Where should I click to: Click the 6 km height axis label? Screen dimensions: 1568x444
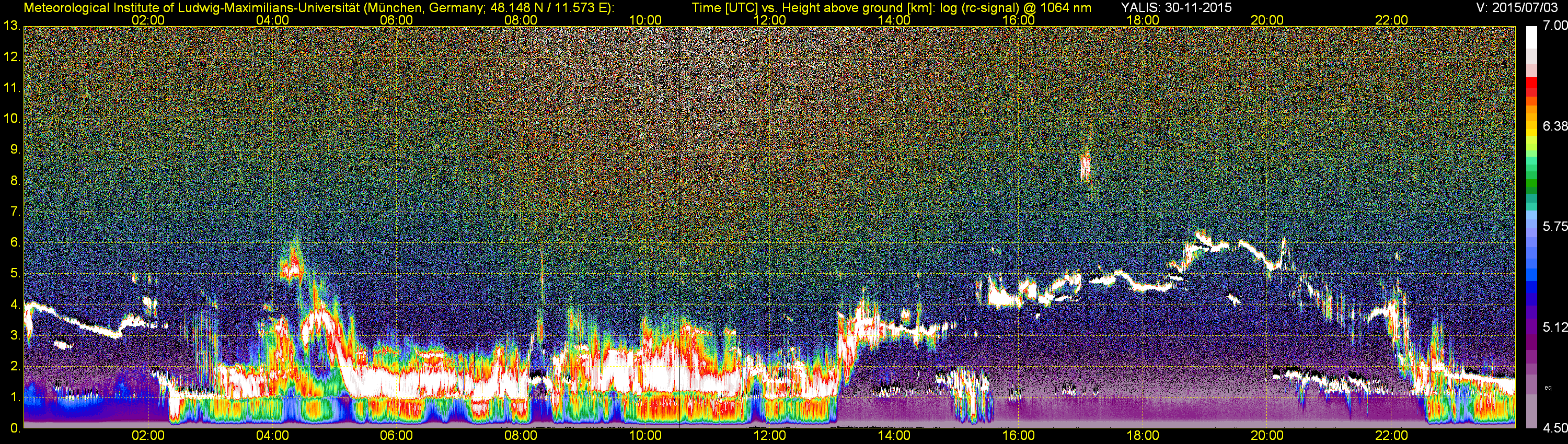pyautogui.click(x=16, y=242)
